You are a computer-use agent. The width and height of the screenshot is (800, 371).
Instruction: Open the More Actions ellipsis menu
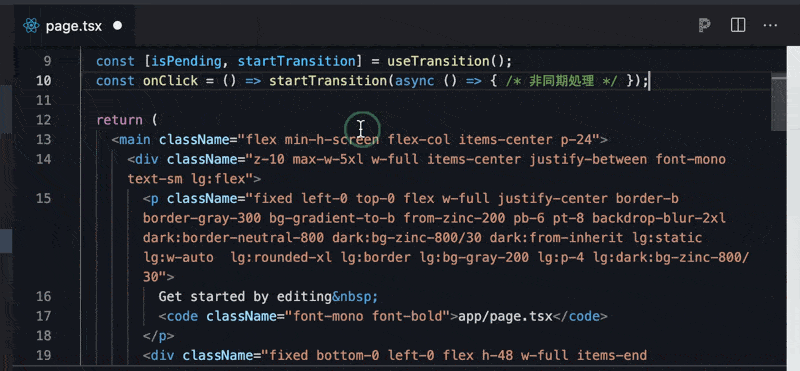770,25
